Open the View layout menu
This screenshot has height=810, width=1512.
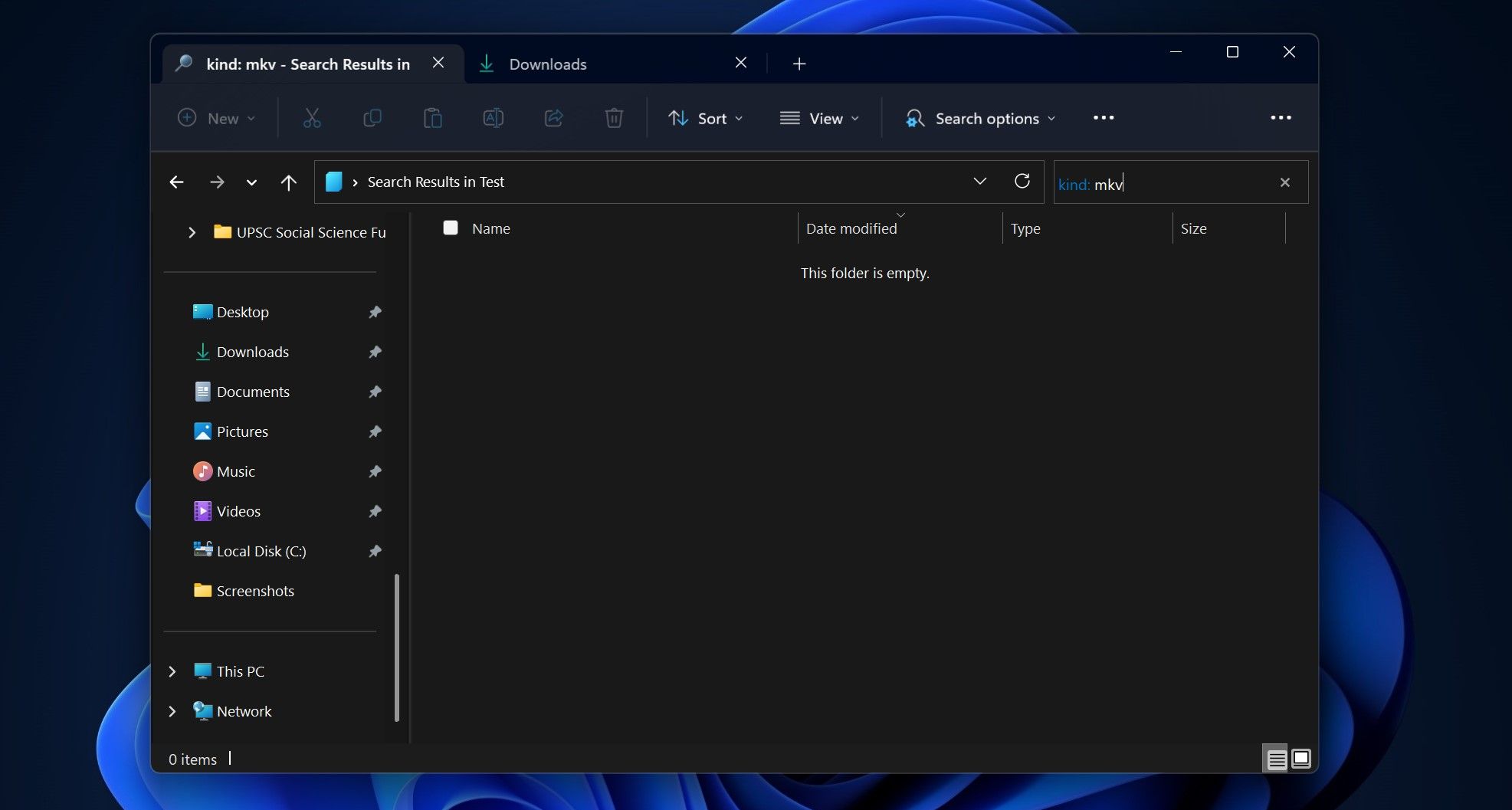pos(819,118)
